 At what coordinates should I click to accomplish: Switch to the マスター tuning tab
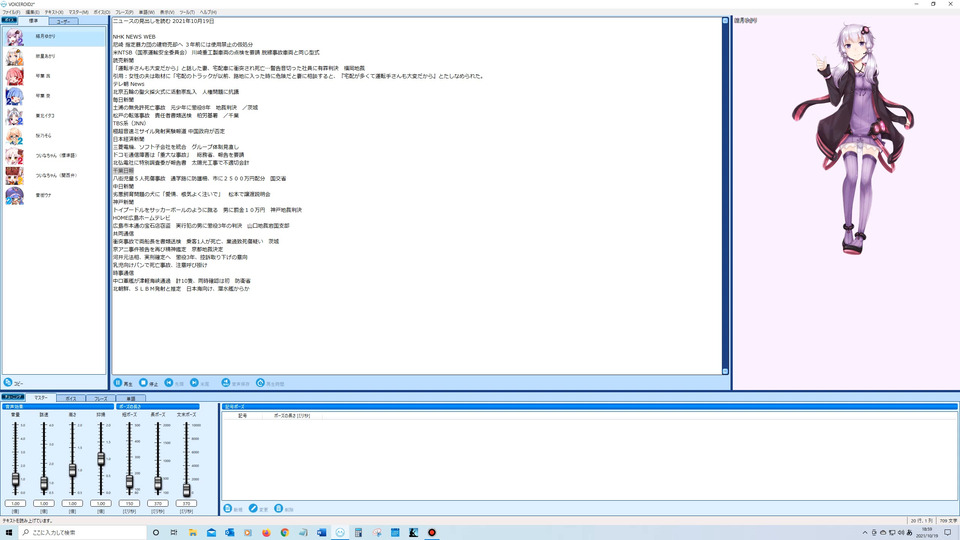[x=40, y=398]
